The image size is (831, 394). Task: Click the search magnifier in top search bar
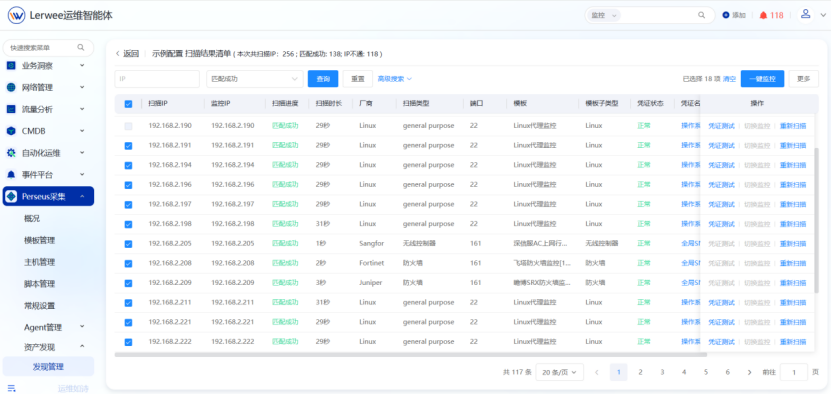point(702,15)
